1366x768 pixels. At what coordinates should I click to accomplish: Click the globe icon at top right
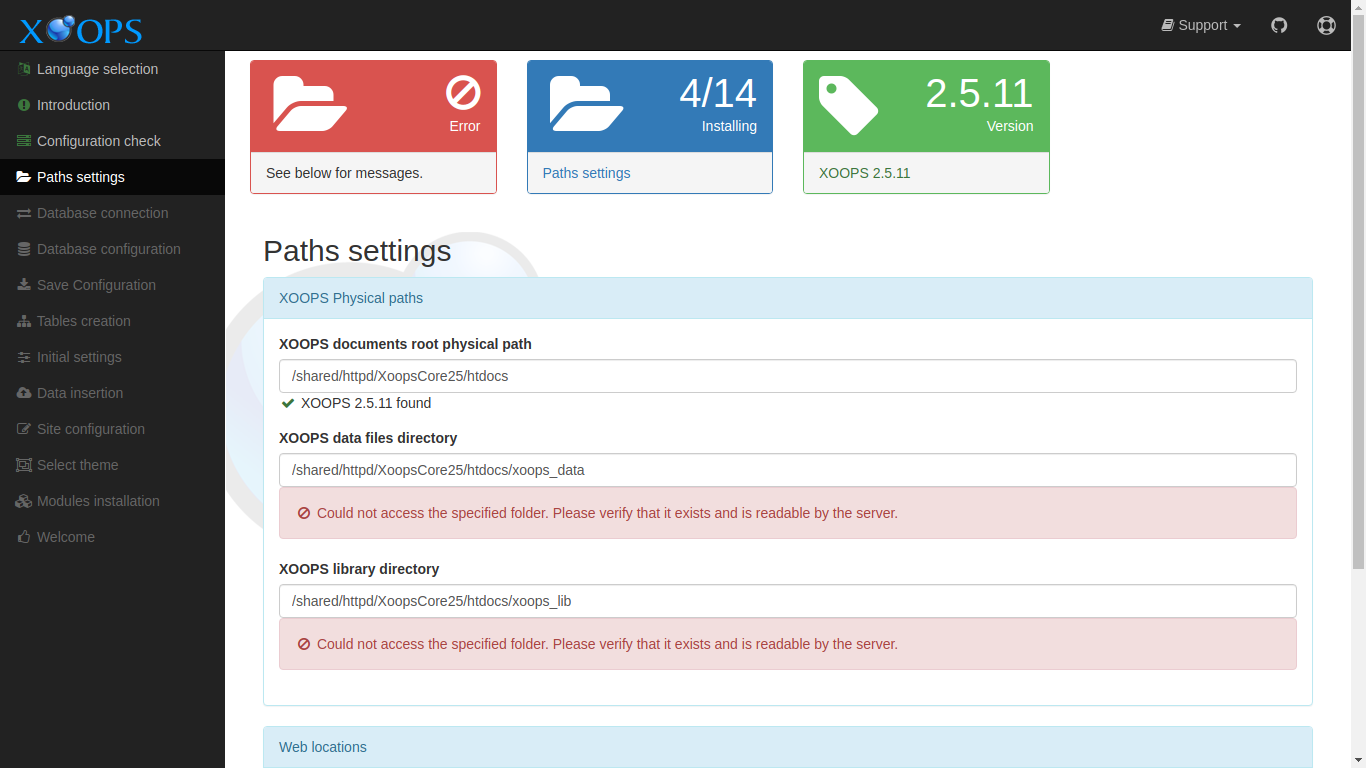coord(1326,25)
